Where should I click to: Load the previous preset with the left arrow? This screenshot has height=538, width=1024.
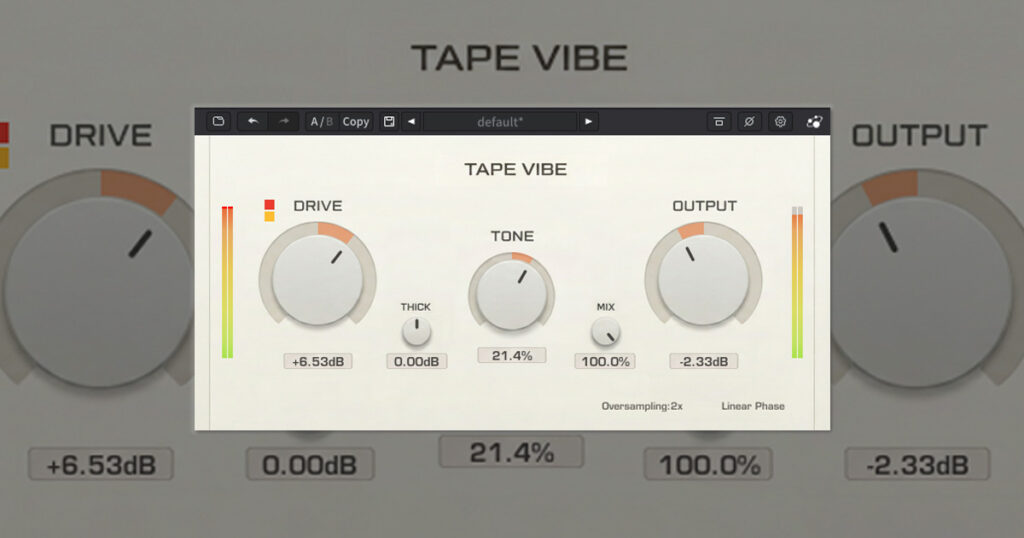click(411, 121)
